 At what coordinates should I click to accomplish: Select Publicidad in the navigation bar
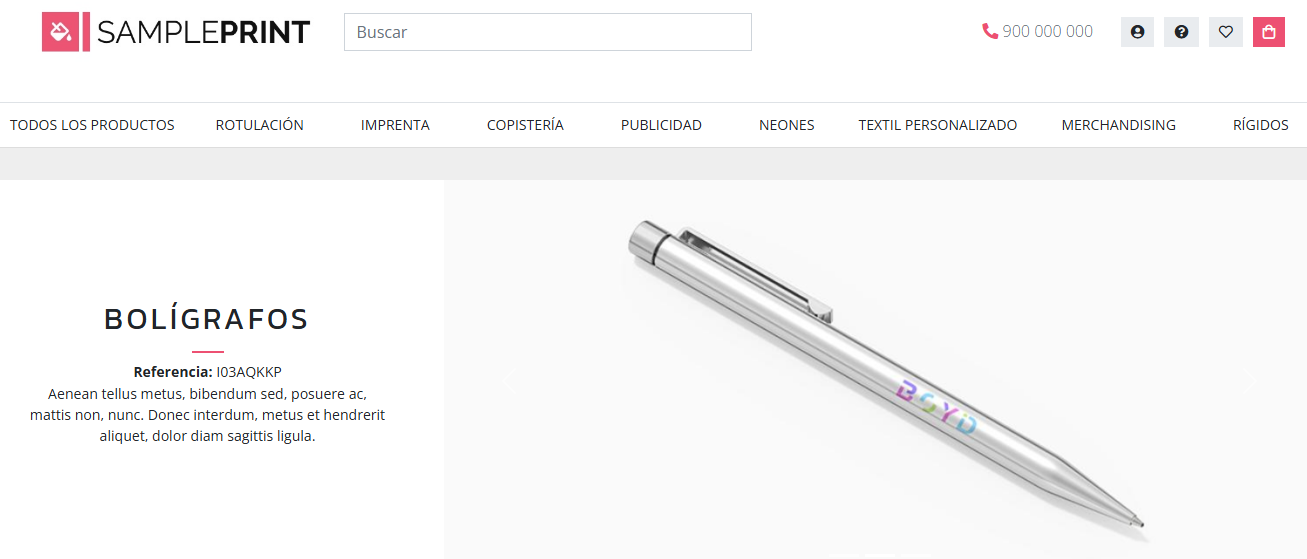[x=661, y=125]
